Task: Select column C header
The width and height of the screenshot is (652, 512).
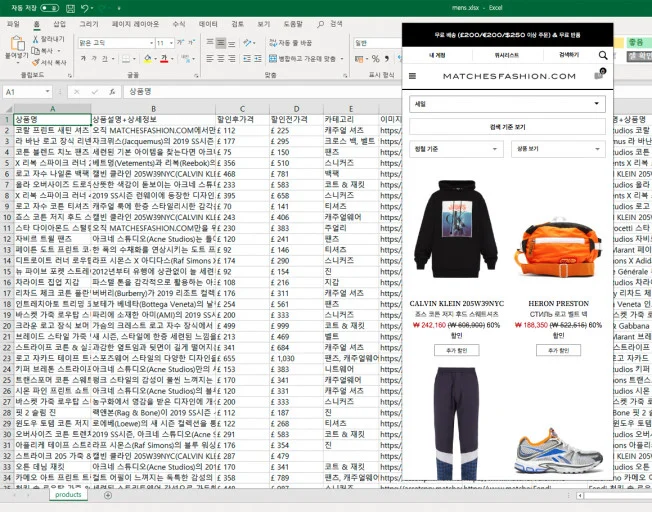Action: 242,109
